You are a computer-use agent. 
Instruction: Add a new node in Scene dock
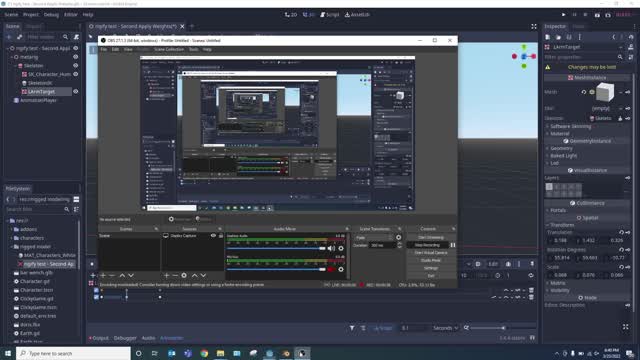click(9, 37)
